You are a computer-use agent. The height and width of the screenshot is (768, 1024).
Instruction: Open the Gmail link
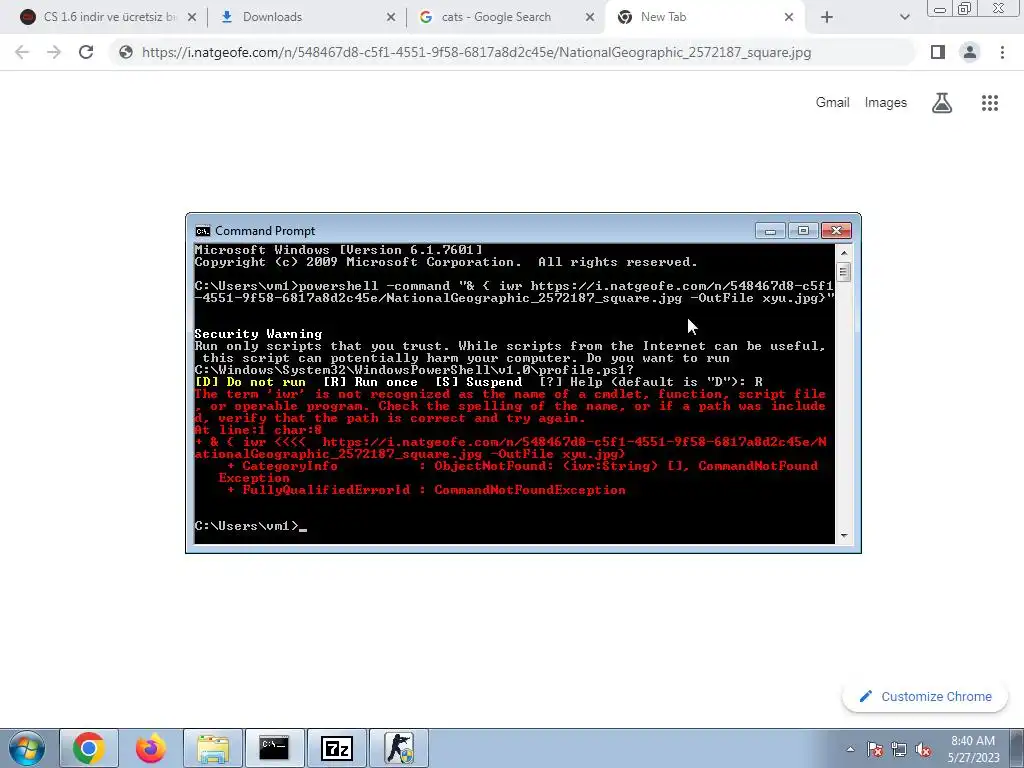pyautogui.click(x=832, y=103)
